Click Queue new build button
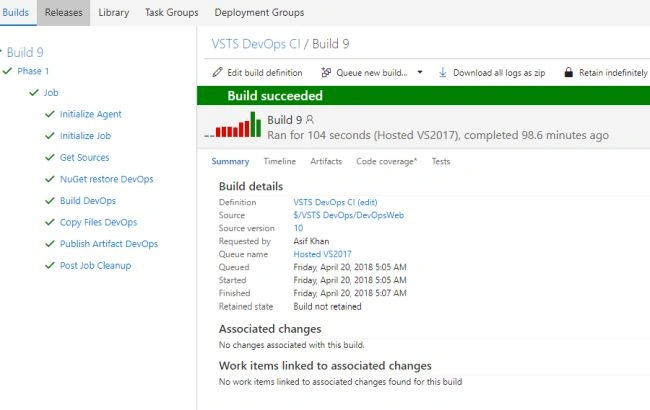650x410 pixels. pyautogui.click(x=364, y=73)
